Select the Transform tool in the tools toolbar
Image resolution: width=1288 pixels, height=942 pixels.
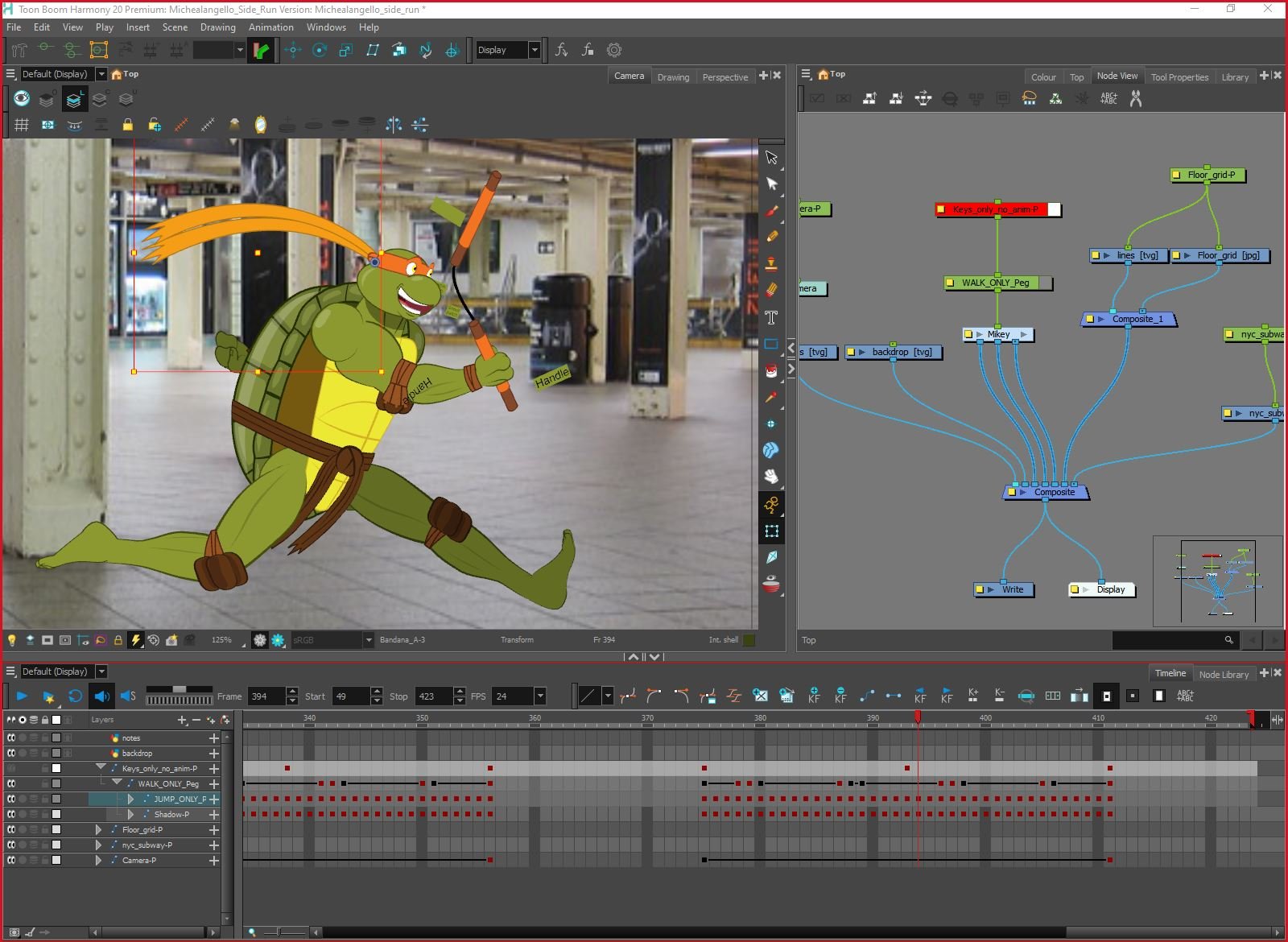tap(771, 157)
